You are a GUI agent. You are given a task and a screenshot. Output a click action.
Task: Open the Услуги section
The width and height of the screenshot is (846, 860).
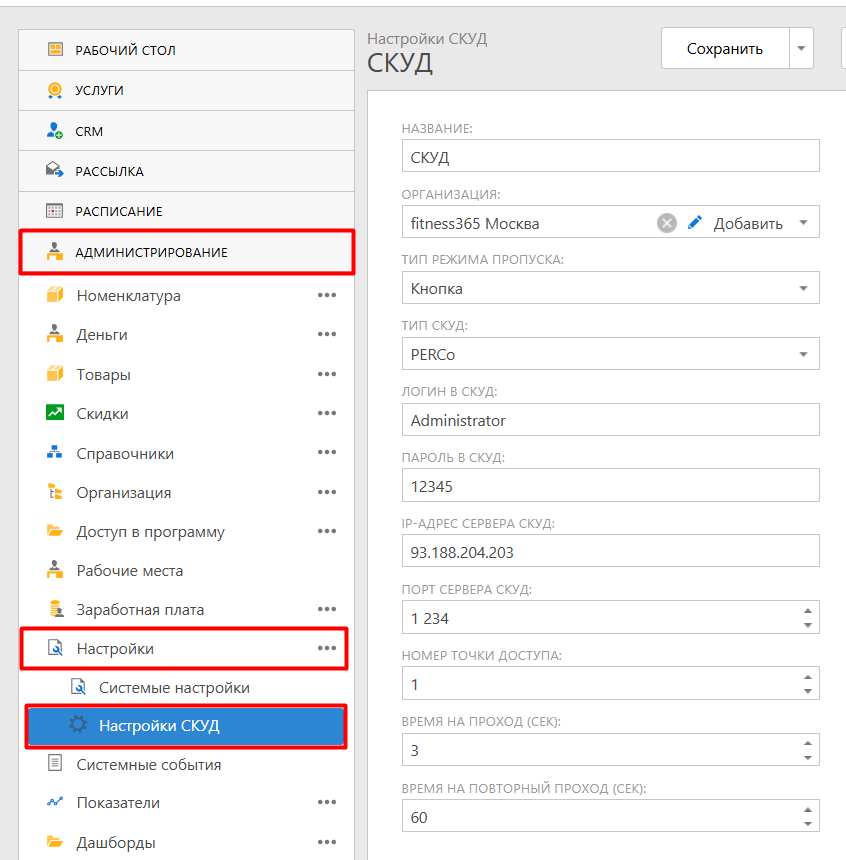click(x=187, y=90)
